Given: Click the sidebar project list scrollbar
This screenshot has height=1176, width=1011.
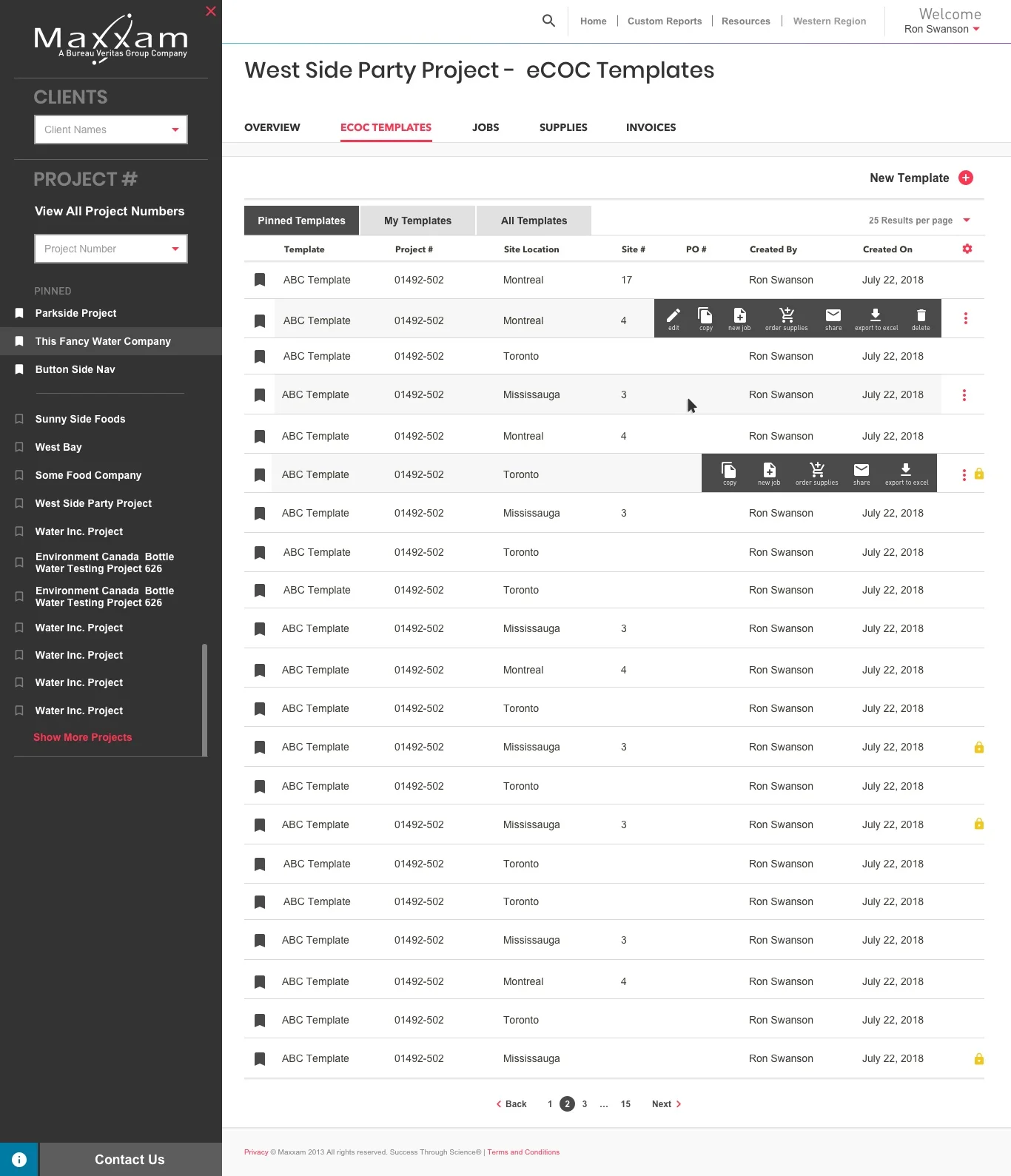Looking at the screenshot, I should pos(204,699).
